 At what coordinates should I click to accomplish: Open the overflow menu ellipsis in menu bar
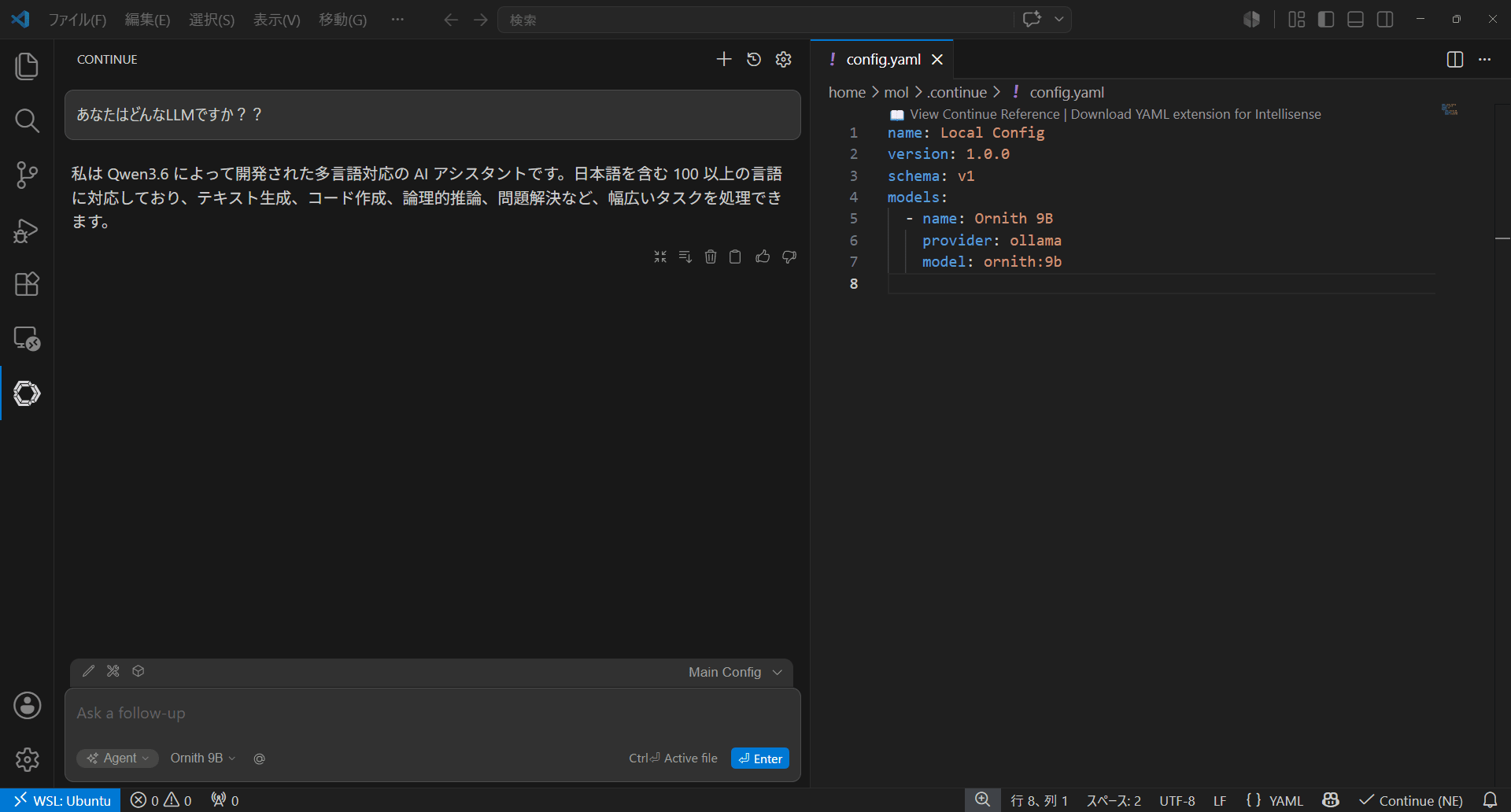pos(397,20)
